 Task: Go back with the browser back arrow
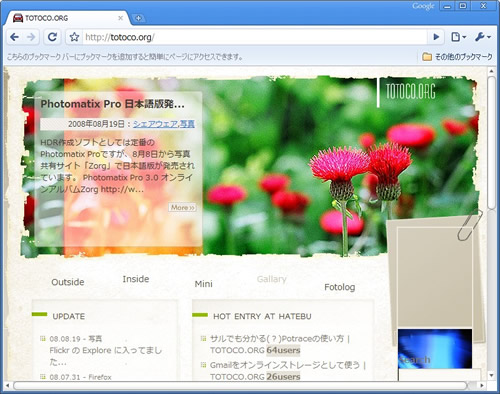point(14,37)
